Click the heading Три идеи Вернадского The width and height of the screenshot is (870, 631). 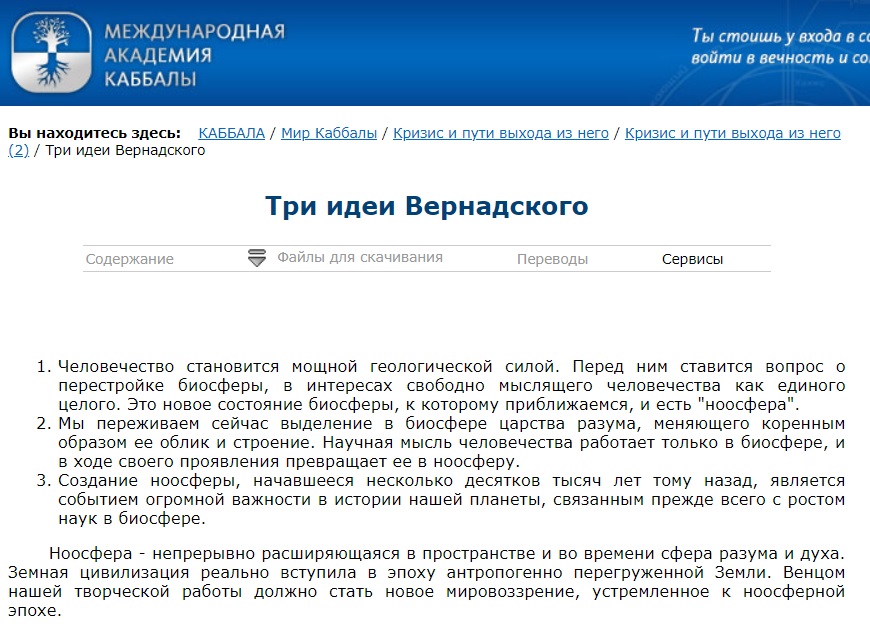point(427,206)
